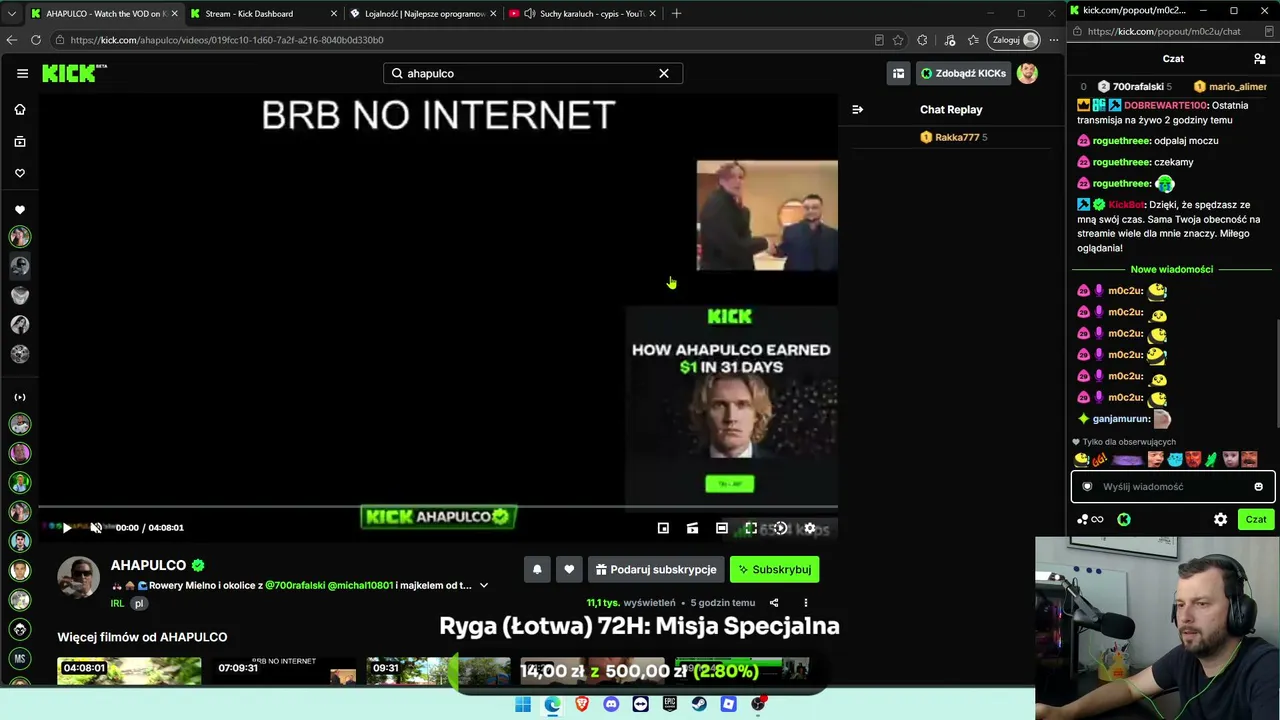
Task: Switch to the Lojalność browser tab
Action: click(422, 14)
